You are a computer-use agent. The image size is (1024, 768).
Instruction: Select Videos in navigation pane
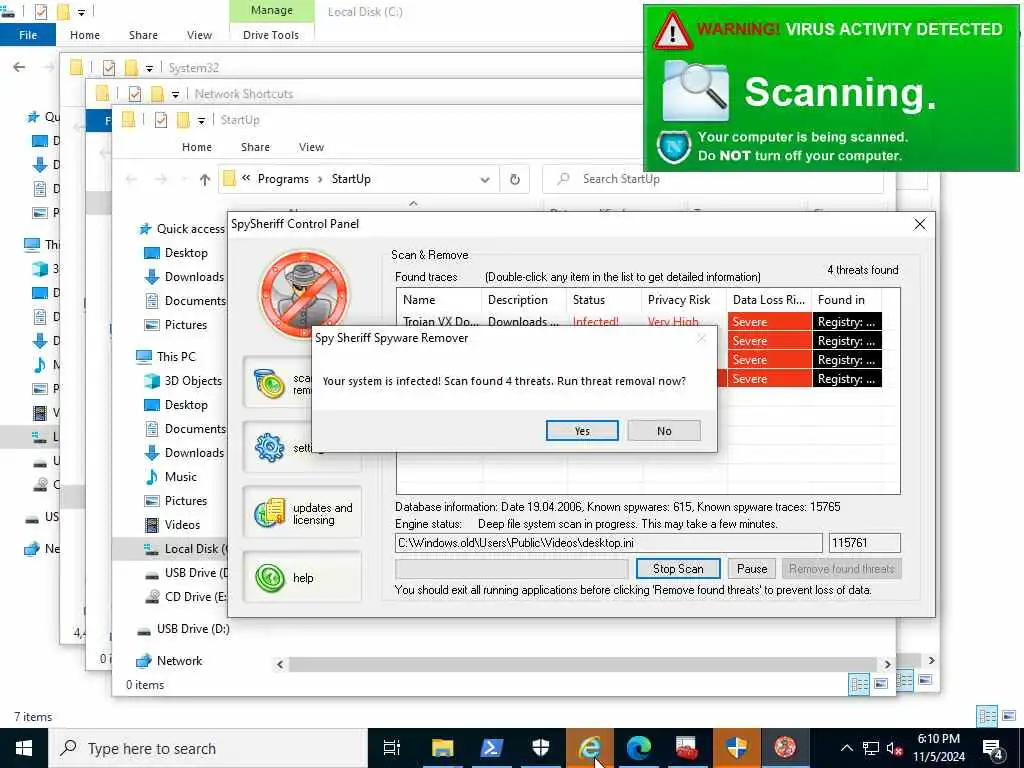pos(172,524)
